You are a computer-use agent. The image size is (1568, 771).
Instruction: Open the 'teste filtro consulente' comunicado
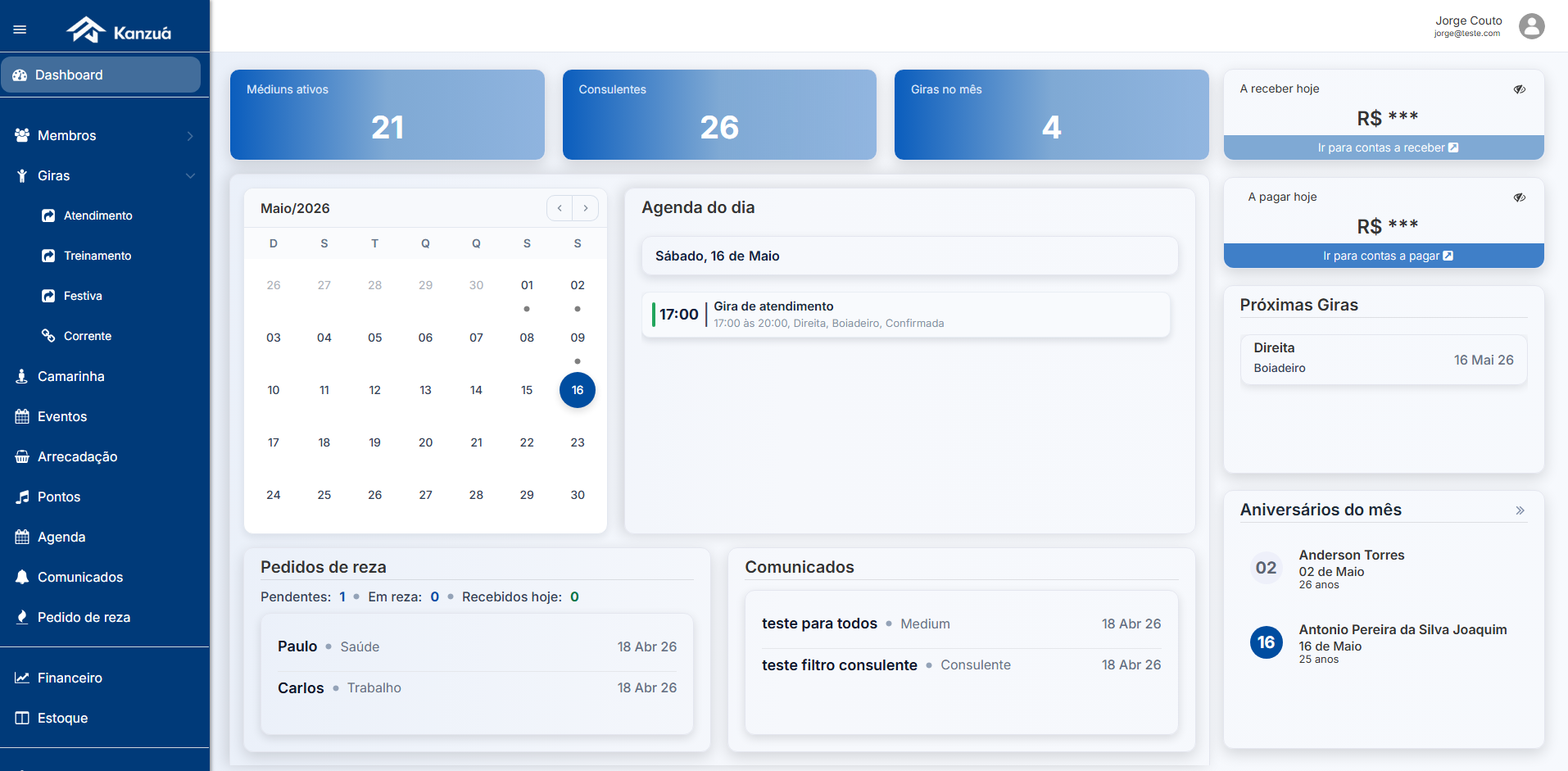[961, 664]
